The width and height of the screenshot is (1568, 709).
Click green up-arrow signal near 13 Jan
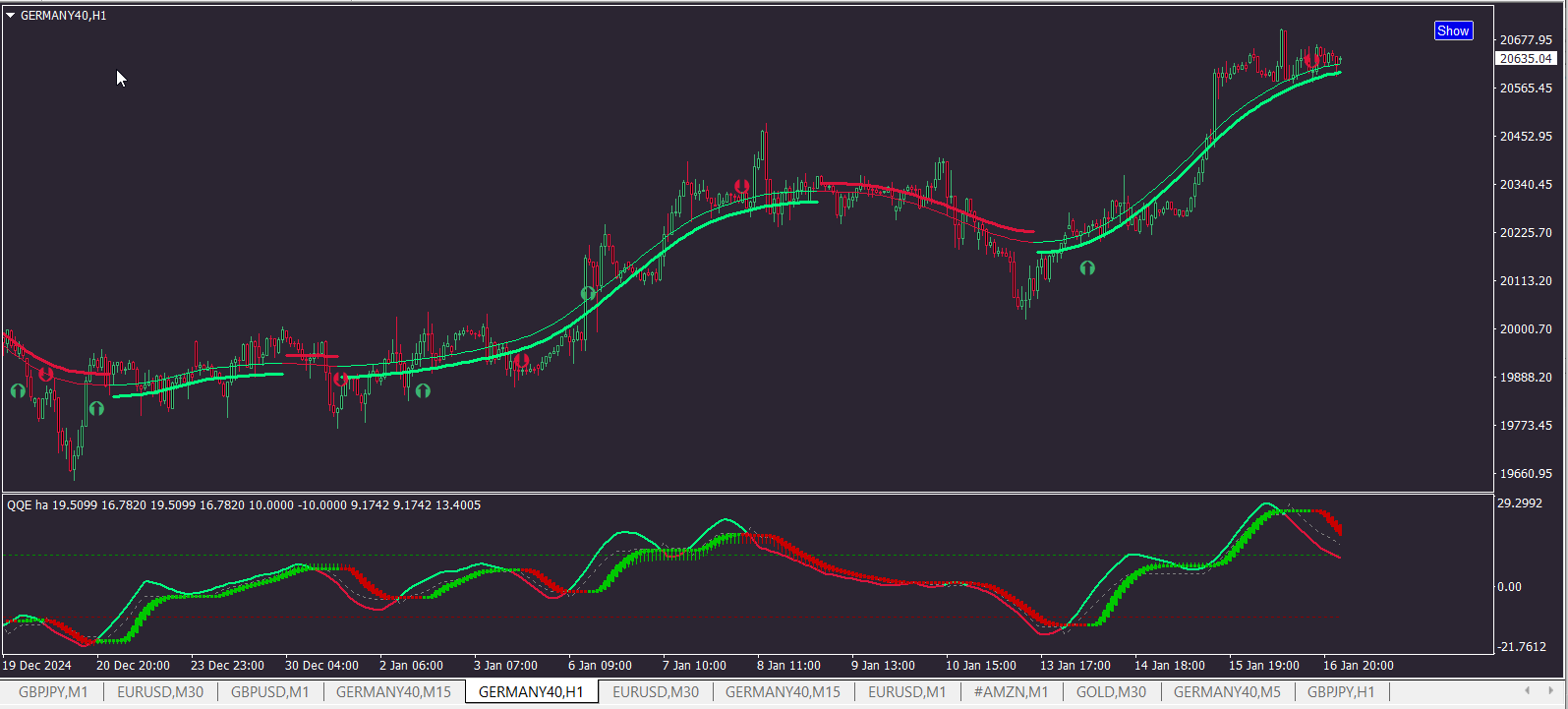[1087, 267]
